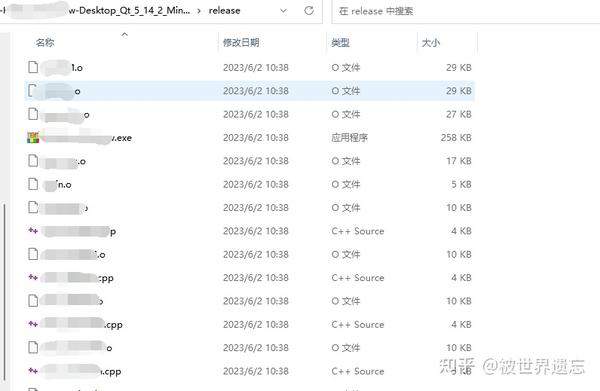
Task: Sort files by 名称 column header
Action: click(x=45, y=42)
